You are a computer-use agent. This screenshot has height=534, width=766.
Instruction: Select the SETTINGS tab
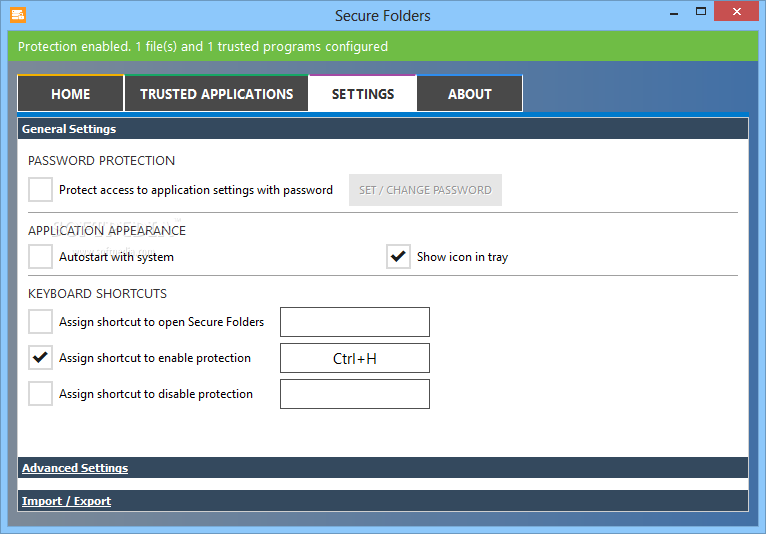click(362, 93)
